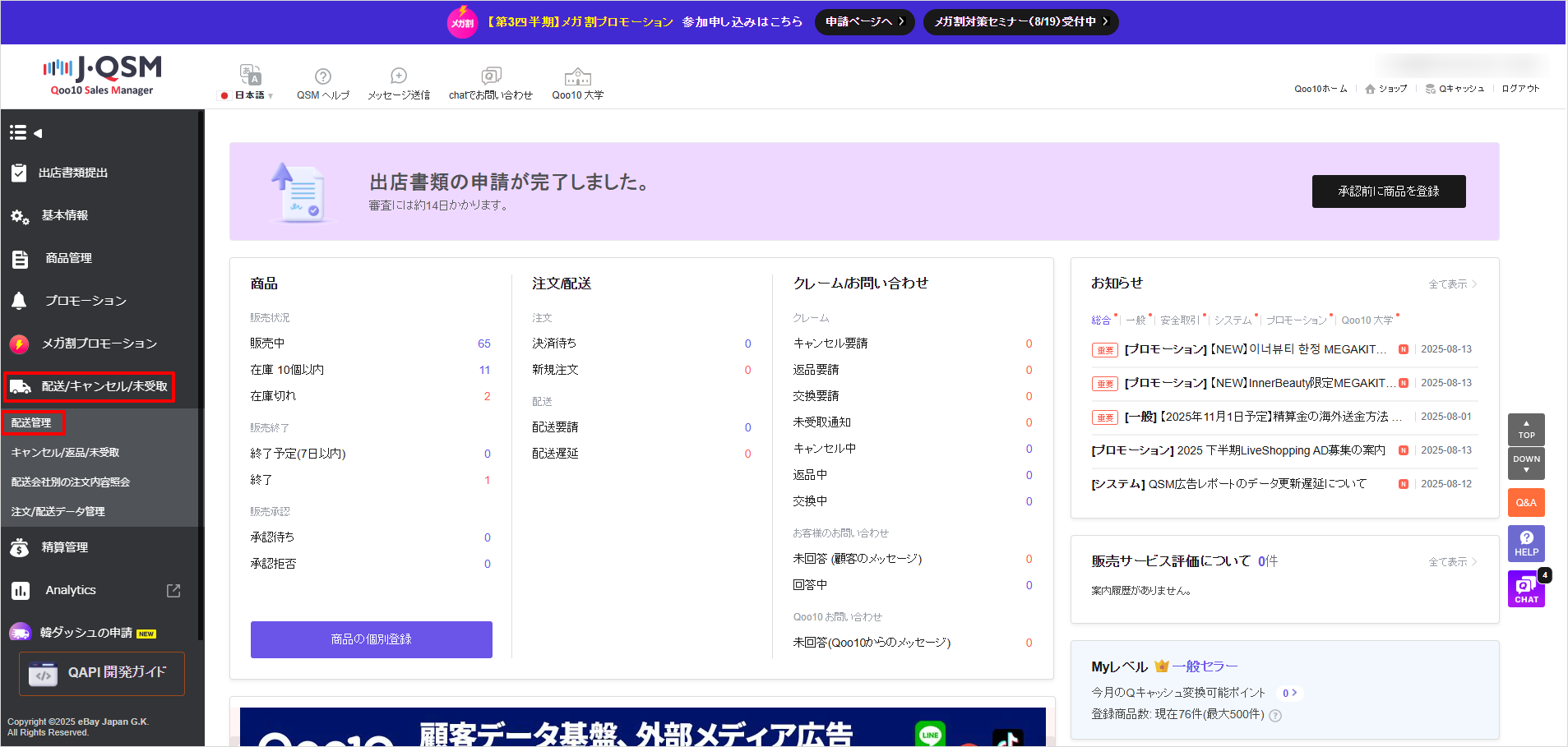Click the 商品の個別登録 button
Image resolution: width=1568 pixels, height=747 pixels.
[x=371, y=639]
